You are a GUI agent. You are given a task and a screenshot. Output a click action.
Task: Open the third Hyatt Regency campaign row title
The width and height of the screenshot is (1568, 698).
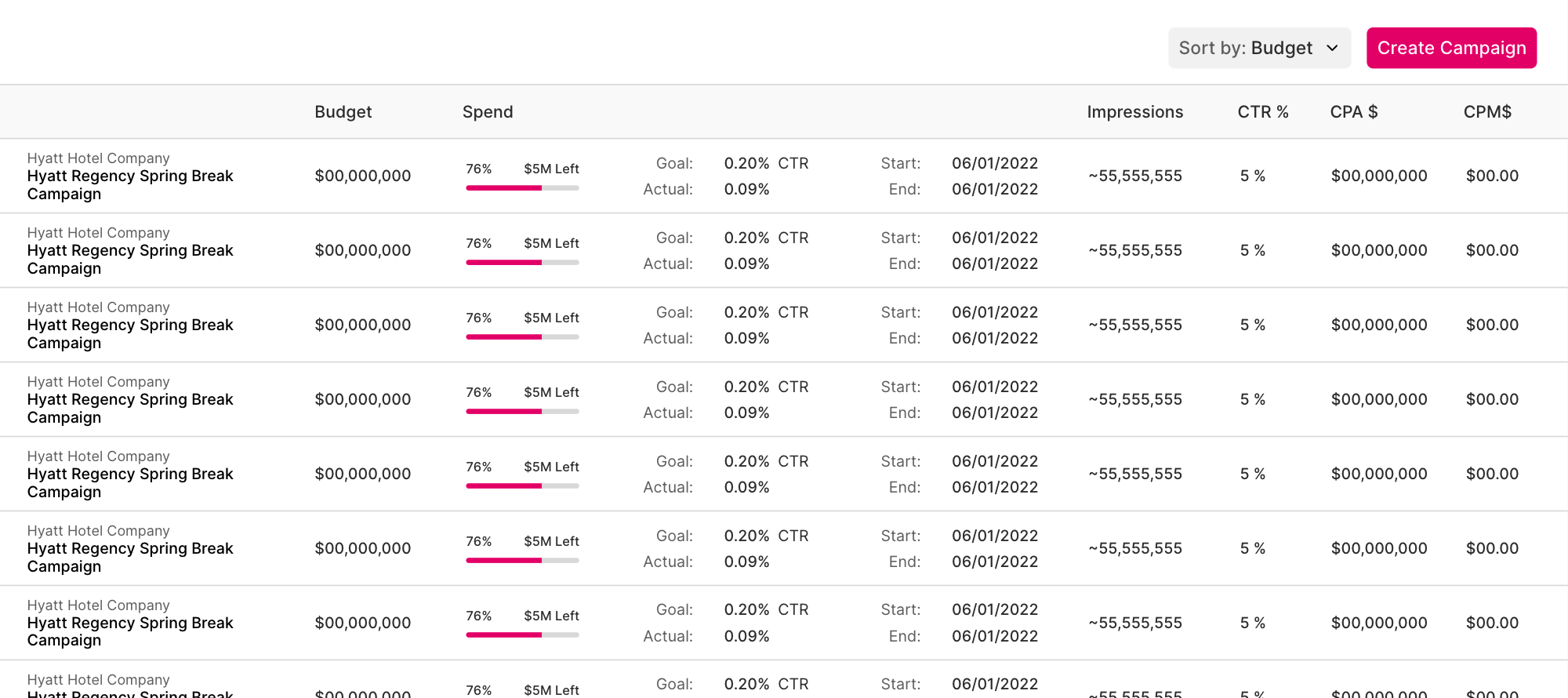pyautogui.click(x=130, y=334)
